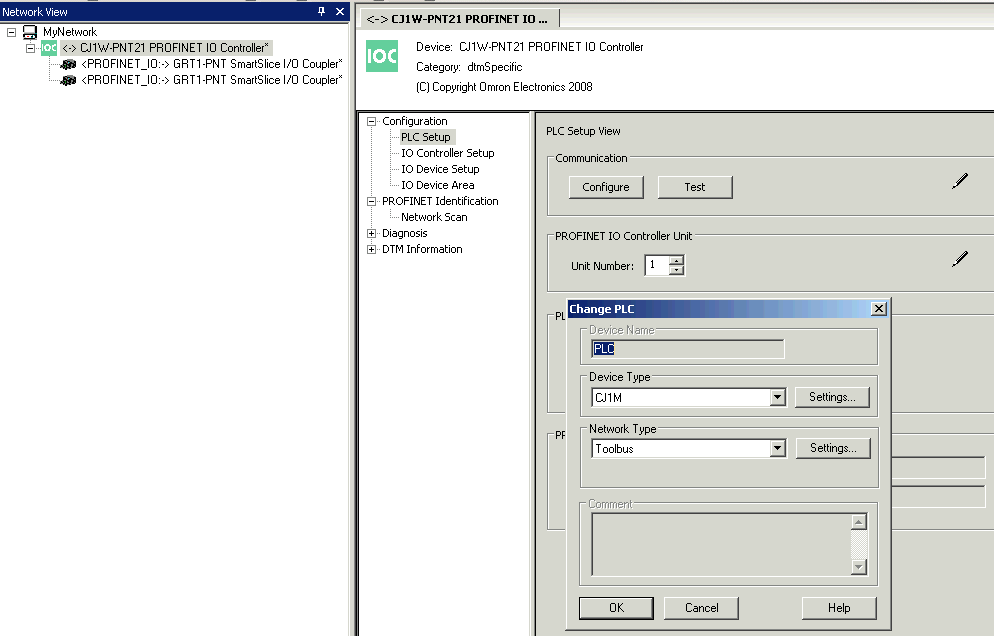The width and height of the screenshot is (994, 636).
Task: Open Network Type Settings button
Action: pos(833,448)
